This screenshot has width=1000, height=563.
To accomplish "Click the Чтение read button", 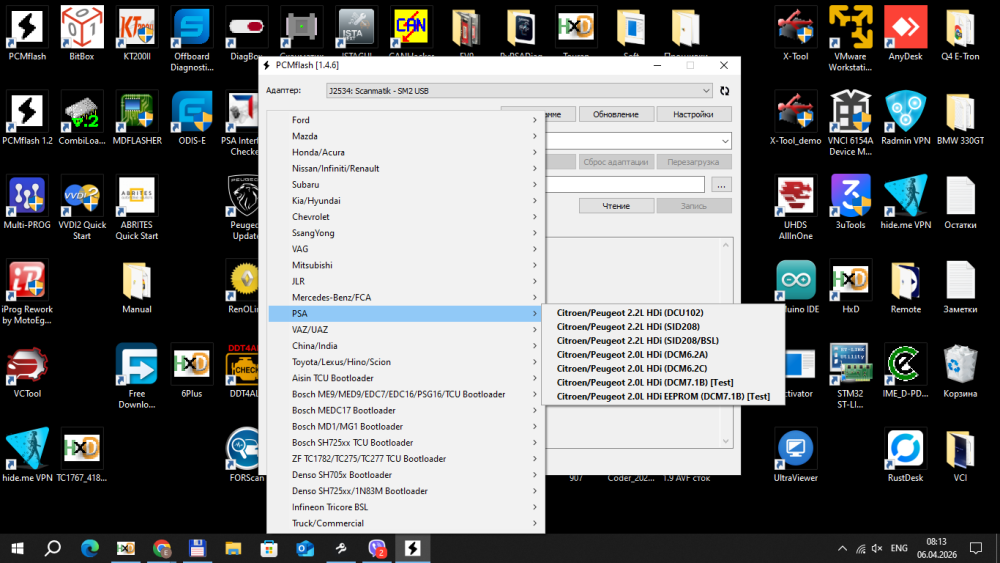I will pyautogui.click(x=615, y=206).
